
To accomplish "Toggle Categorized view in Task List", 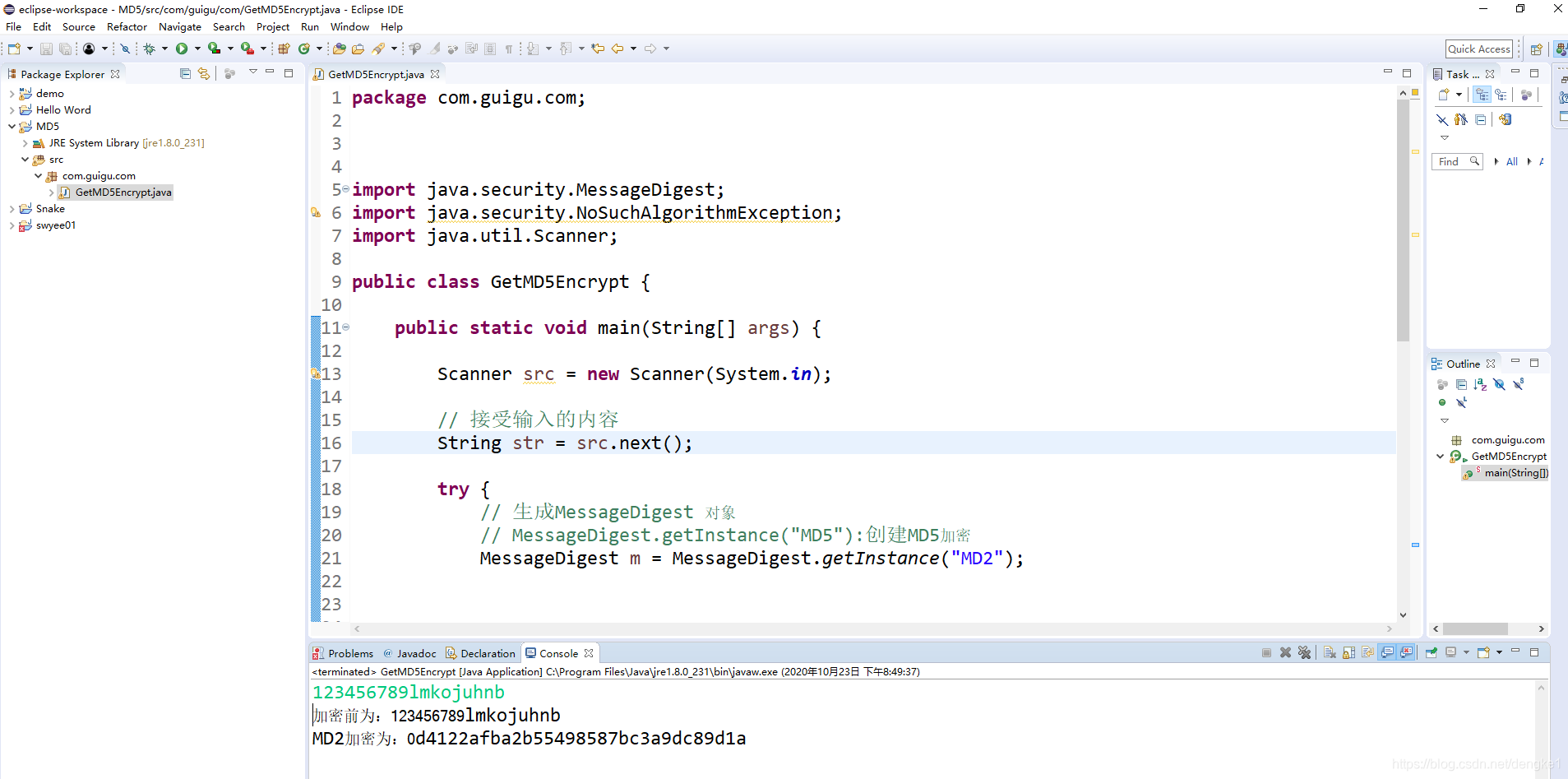I will pos(1482,95).
